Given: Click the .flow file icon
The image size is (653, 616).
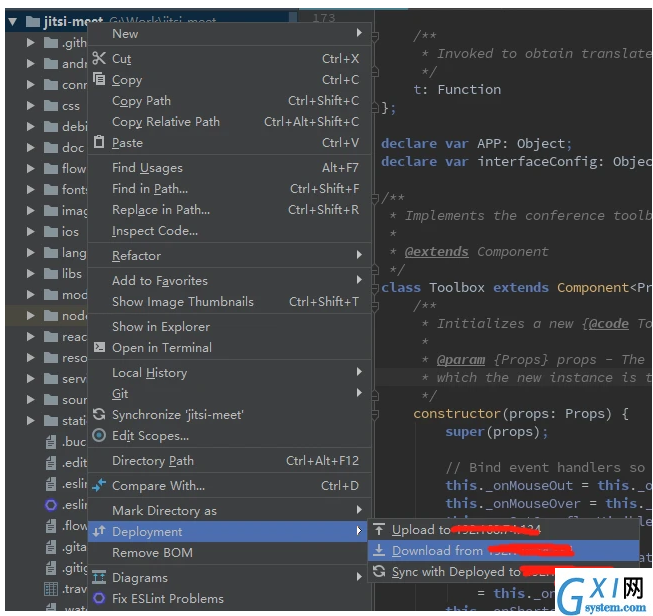Looking at the screenshot, I should (51, 526).
